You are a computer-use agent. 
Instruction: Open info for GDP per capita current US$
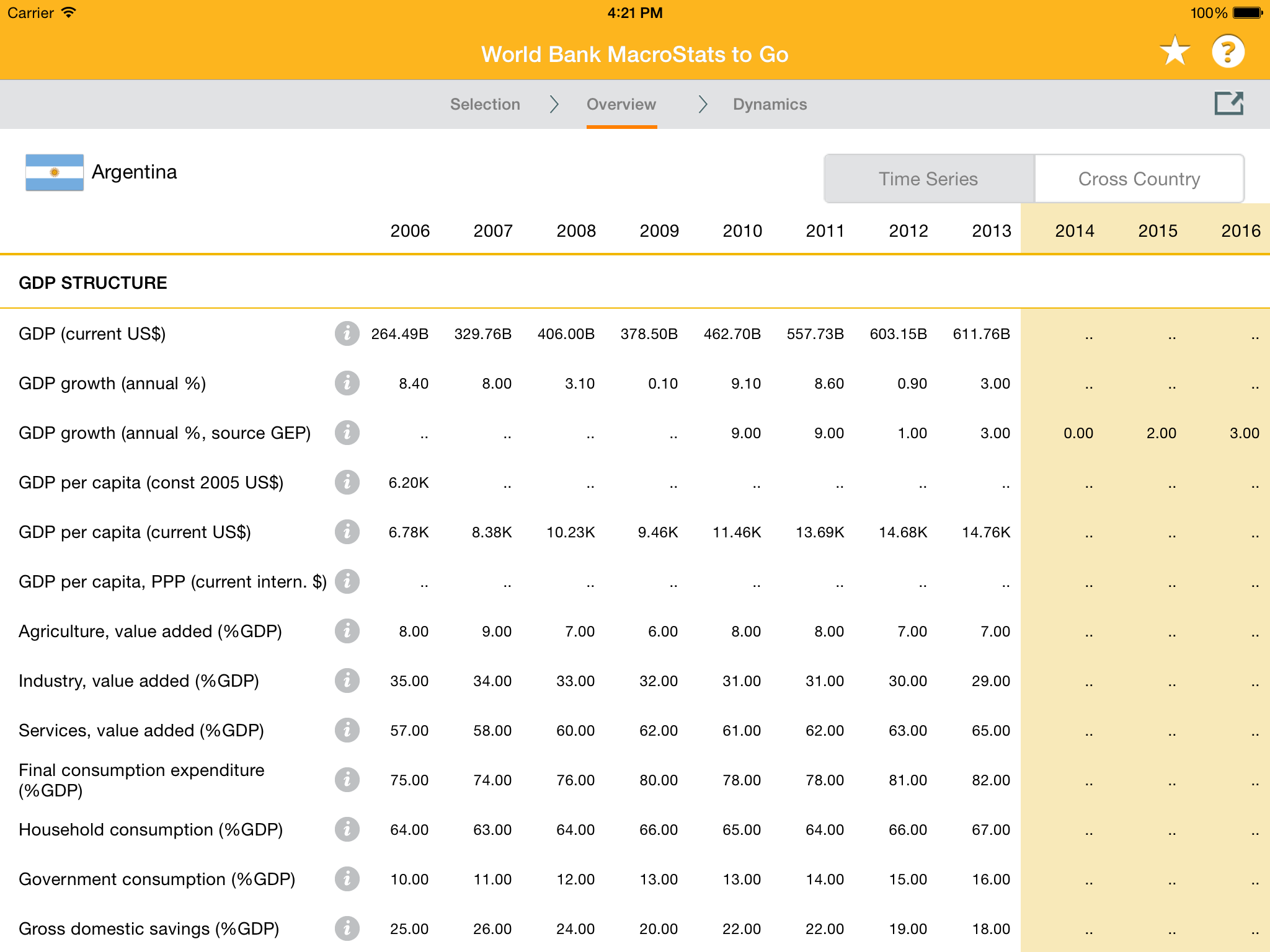pyautogui.click(x=347, y=532)
